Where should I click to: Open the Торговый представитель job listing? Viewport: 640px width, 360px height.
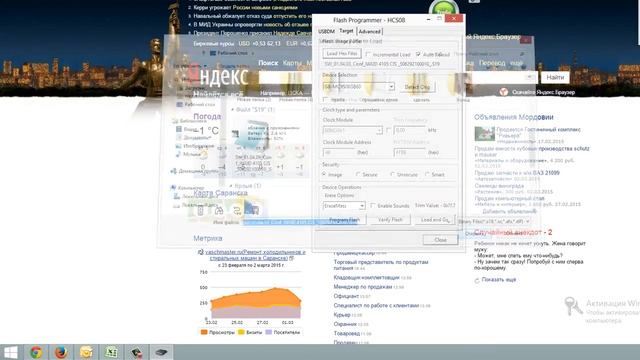[x=381, y=265]
